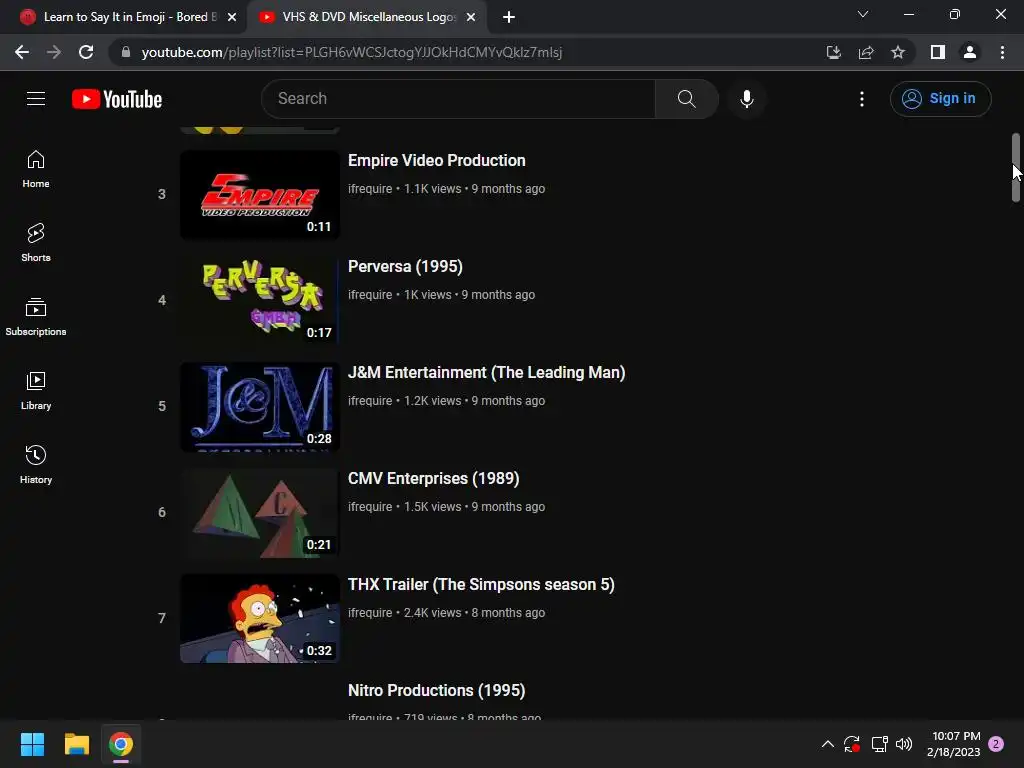
Task: Click the browser address bar URL
Action: point(352,52)
